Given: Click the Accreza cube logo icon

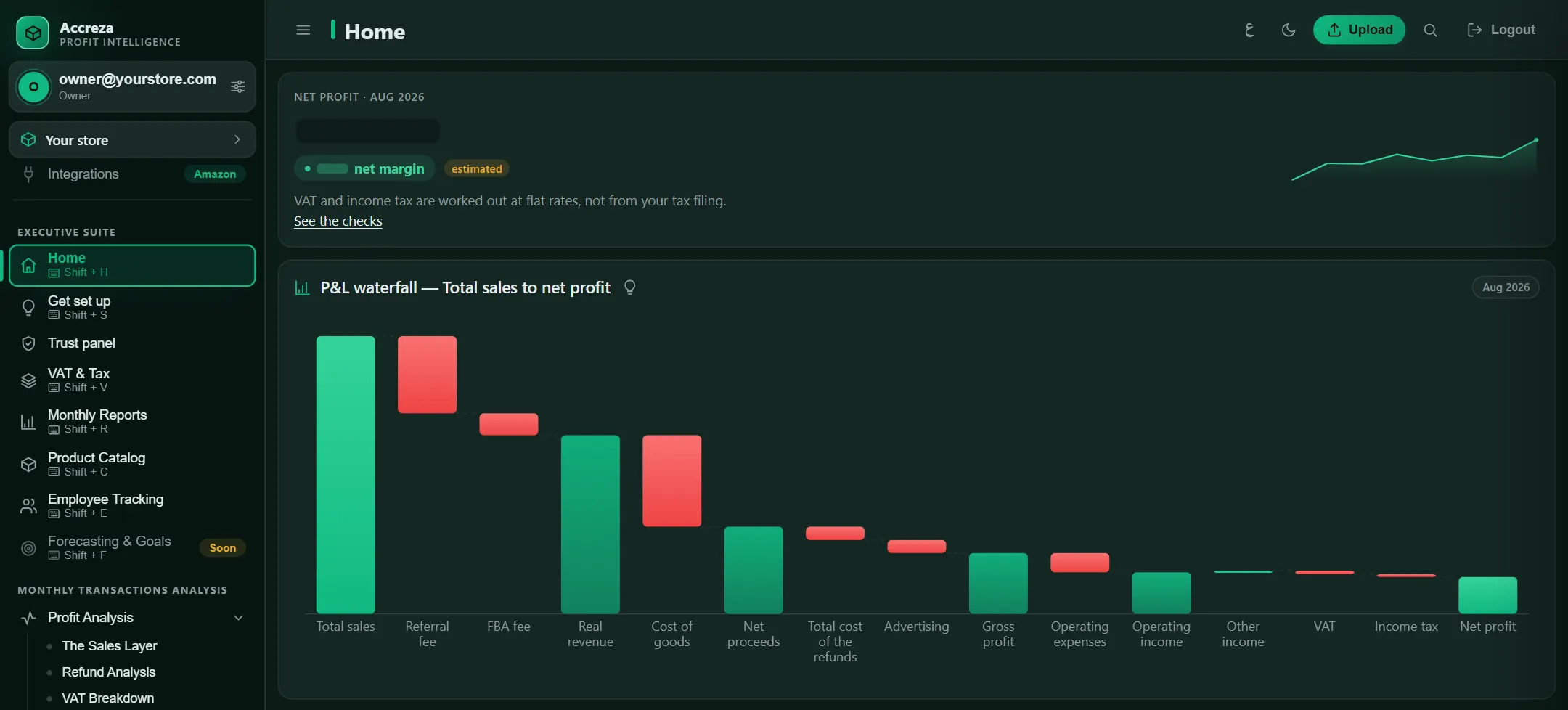Looking at the screenshot, I should pyautogui.click(x=33, y=33).
